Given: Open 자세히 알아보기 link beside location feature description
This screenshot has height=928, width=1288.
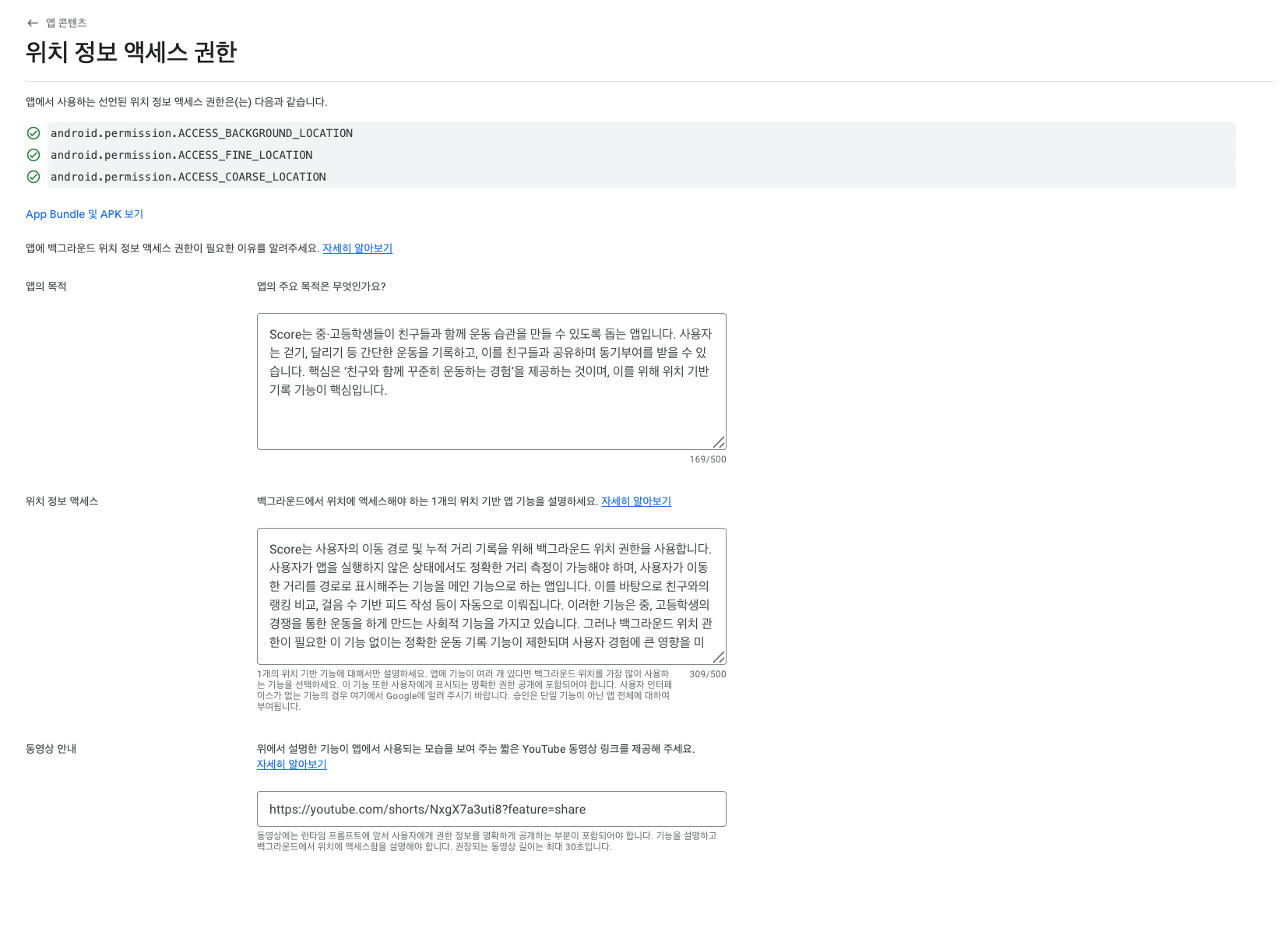Looking at the screenshot, I should pyautogui.click(x=636, y=501).
